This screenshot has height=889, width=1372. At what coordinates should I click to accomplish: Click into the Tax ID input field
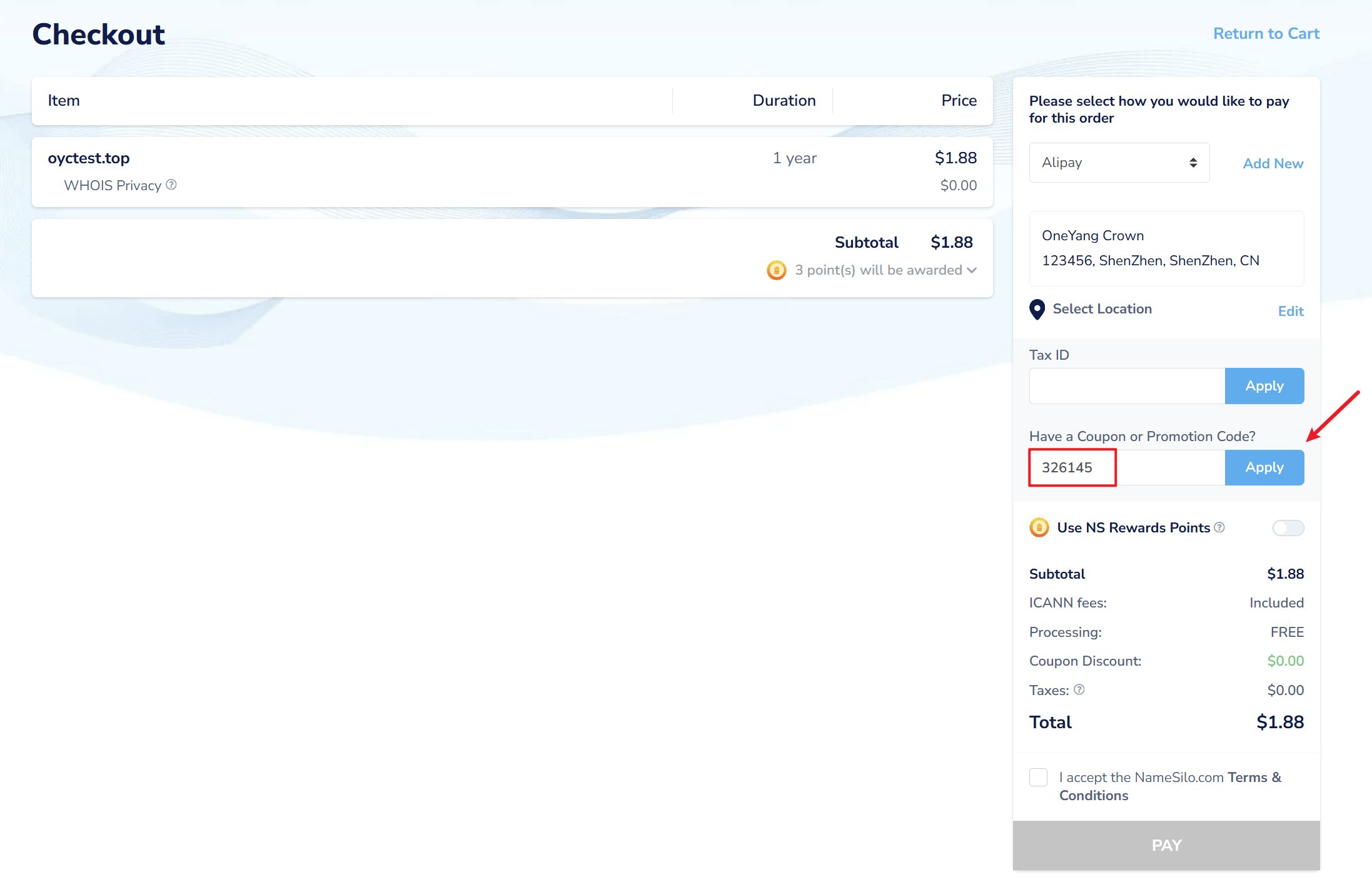click(1126, 386)
